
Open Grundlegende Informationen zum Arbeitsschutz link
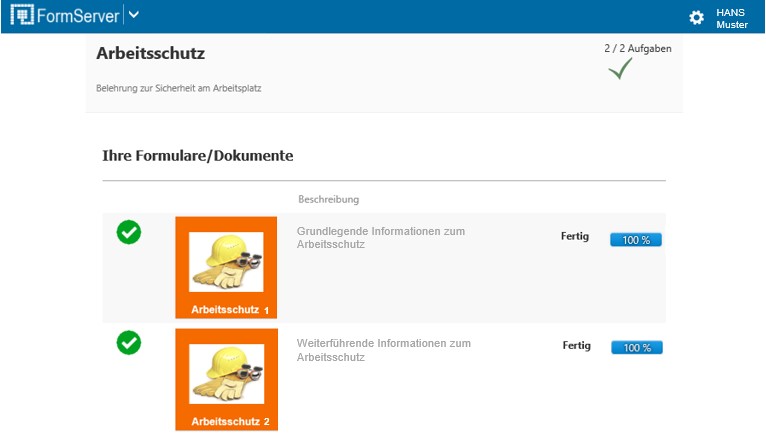coord(380,237)
